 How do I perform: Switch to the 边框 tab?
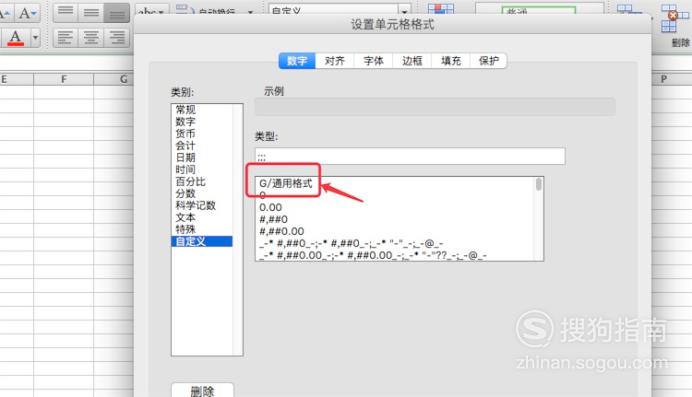tap(412, 61)
